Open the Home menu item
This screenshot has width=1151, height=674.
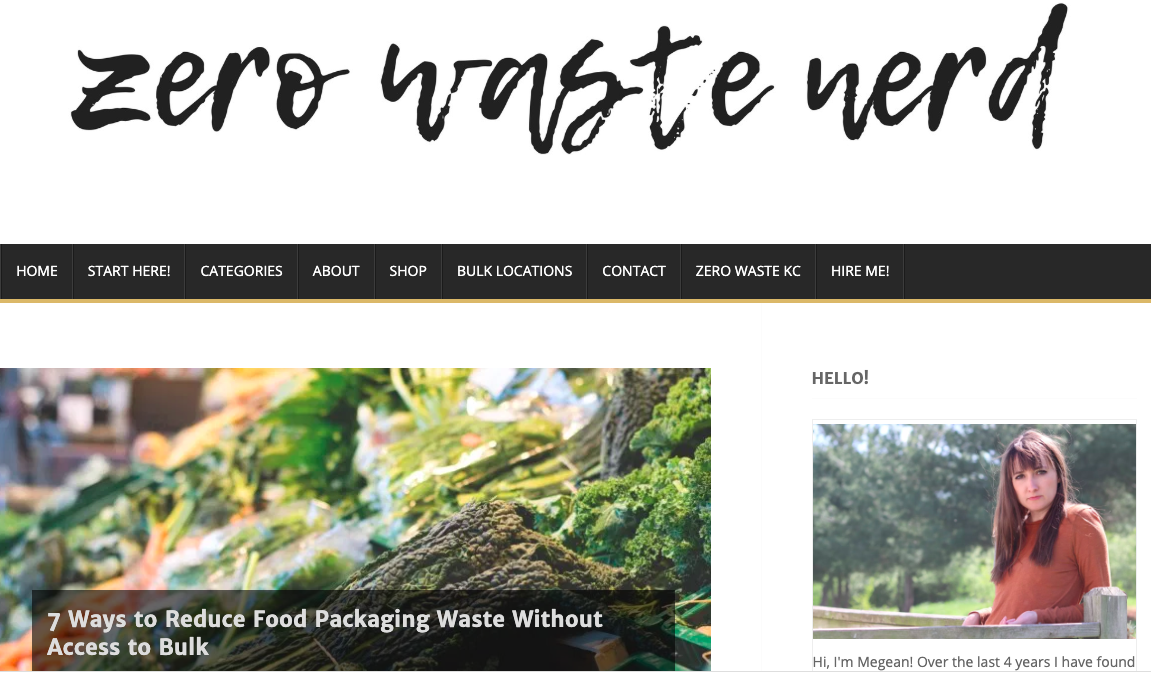(37, 271)
